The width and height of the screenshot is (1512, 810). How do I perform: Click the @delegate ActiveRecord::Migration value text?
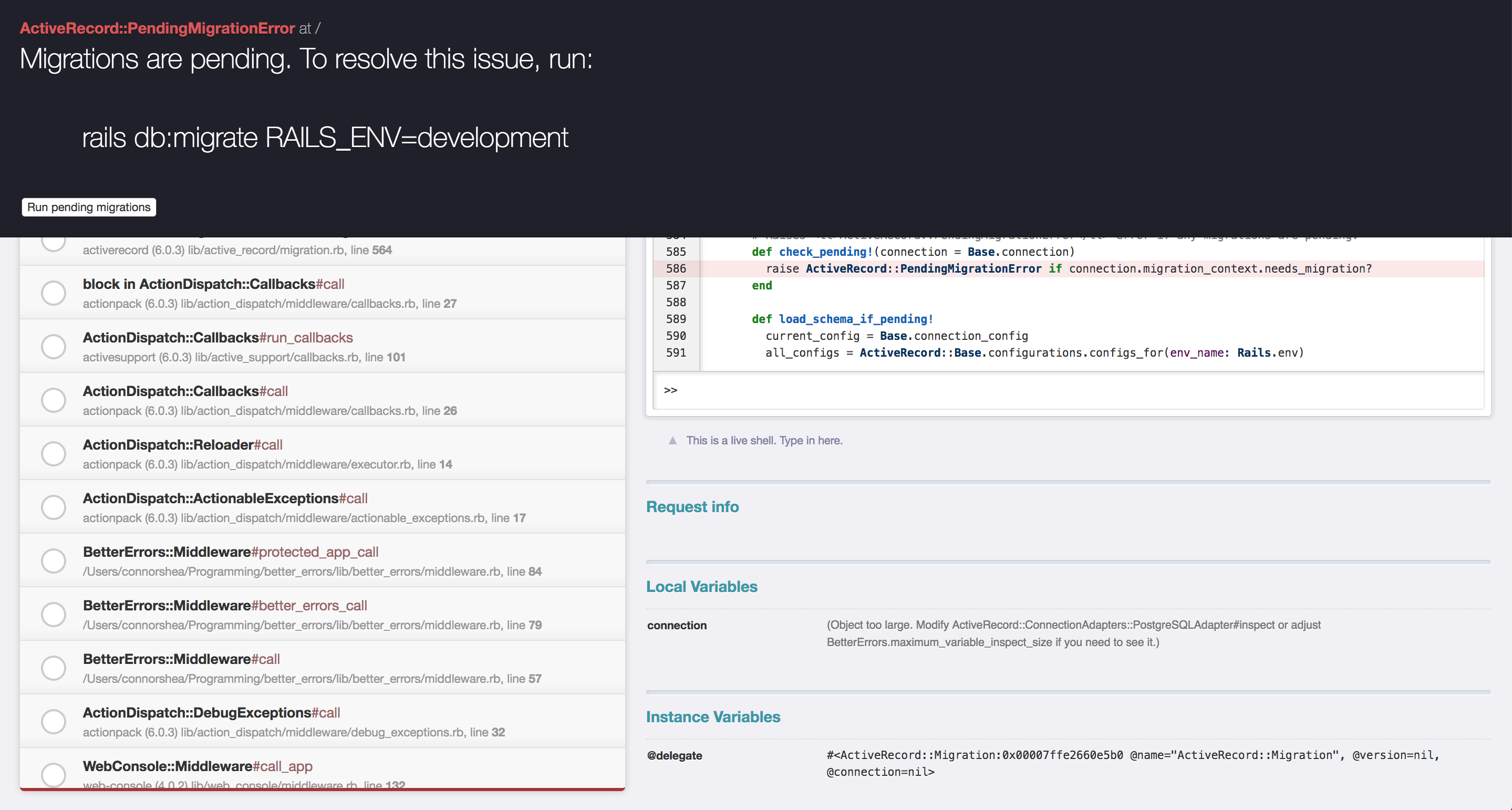click(1133, 764)
